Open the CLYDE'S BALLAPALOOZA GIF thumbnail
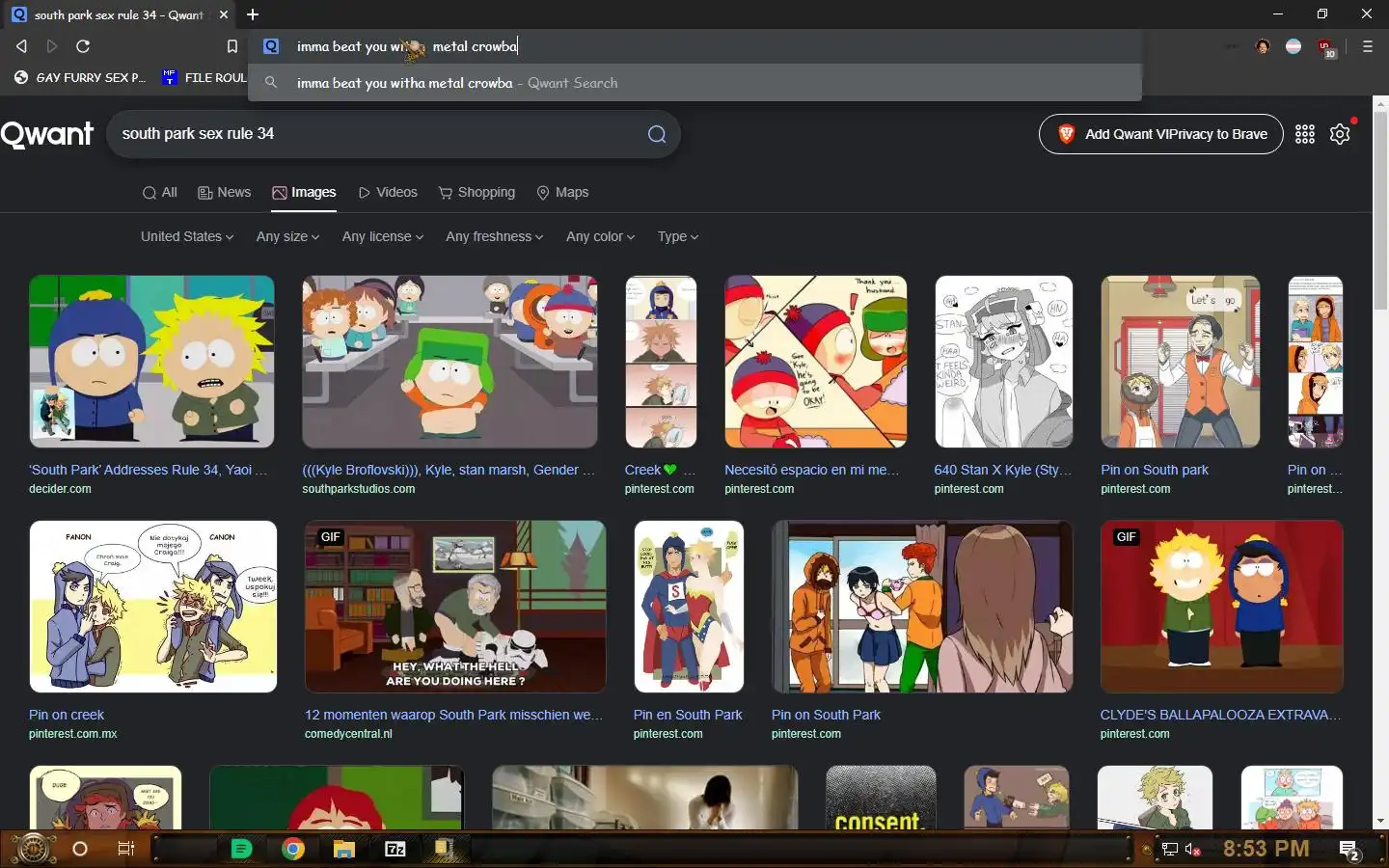Image resolution: width=1389 pixels, height=868 pixels. pyautogui.click(x=1221, y=607)
